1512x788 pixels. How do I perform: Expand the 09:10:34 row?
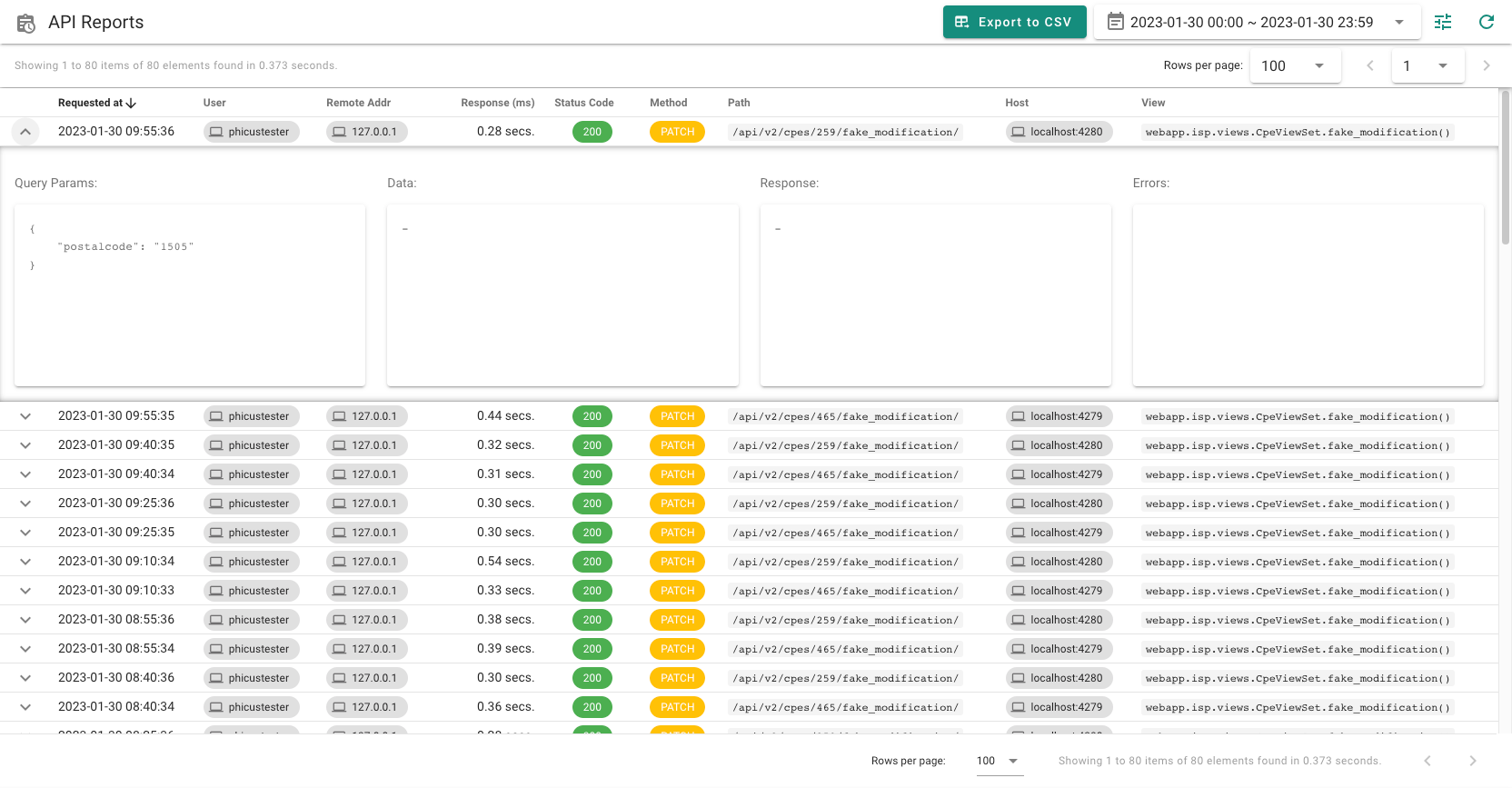(25, 562)
